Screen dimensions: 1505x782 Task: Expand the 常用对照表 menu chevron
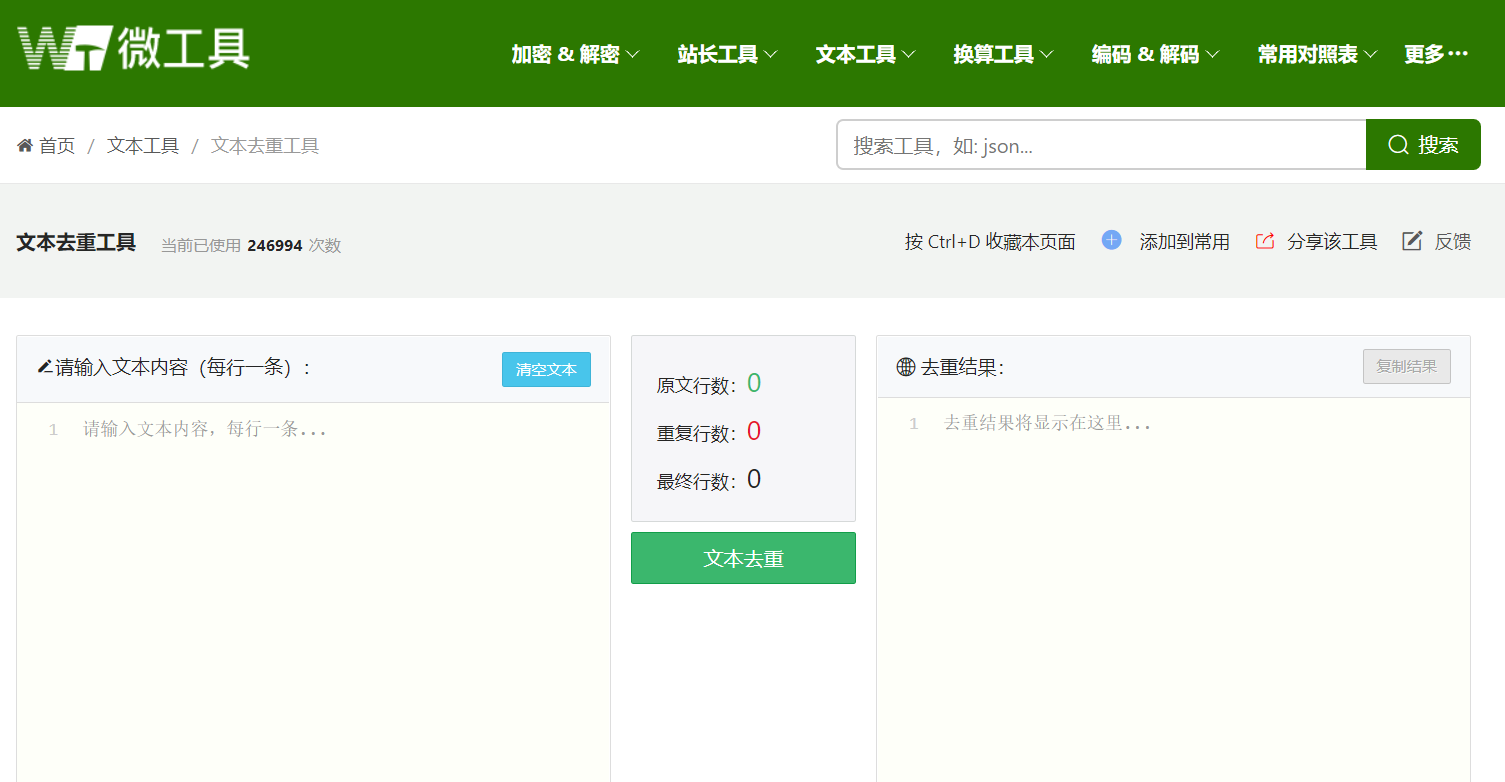(1370, 54)
